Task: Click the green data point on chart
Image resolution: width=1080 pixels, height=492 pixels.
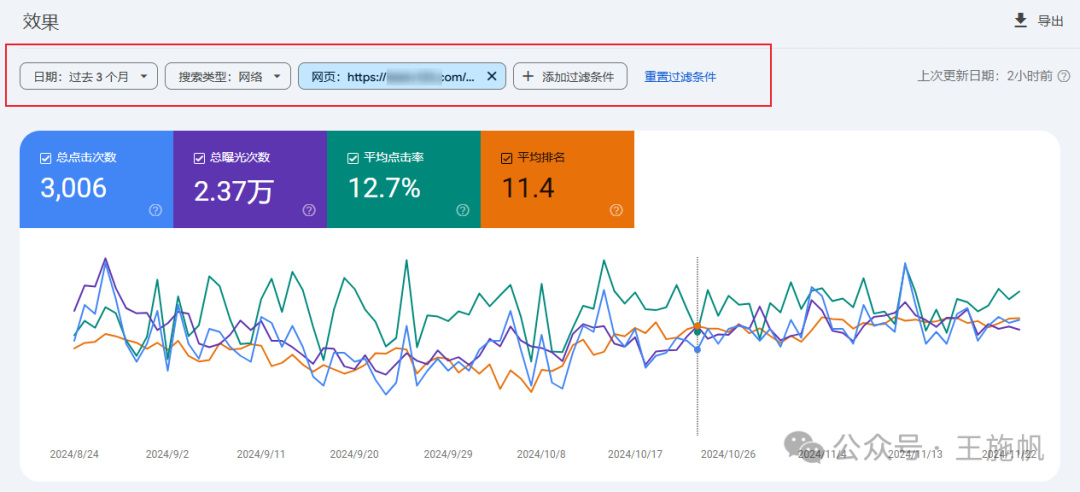Action: [x=698, y=332]
